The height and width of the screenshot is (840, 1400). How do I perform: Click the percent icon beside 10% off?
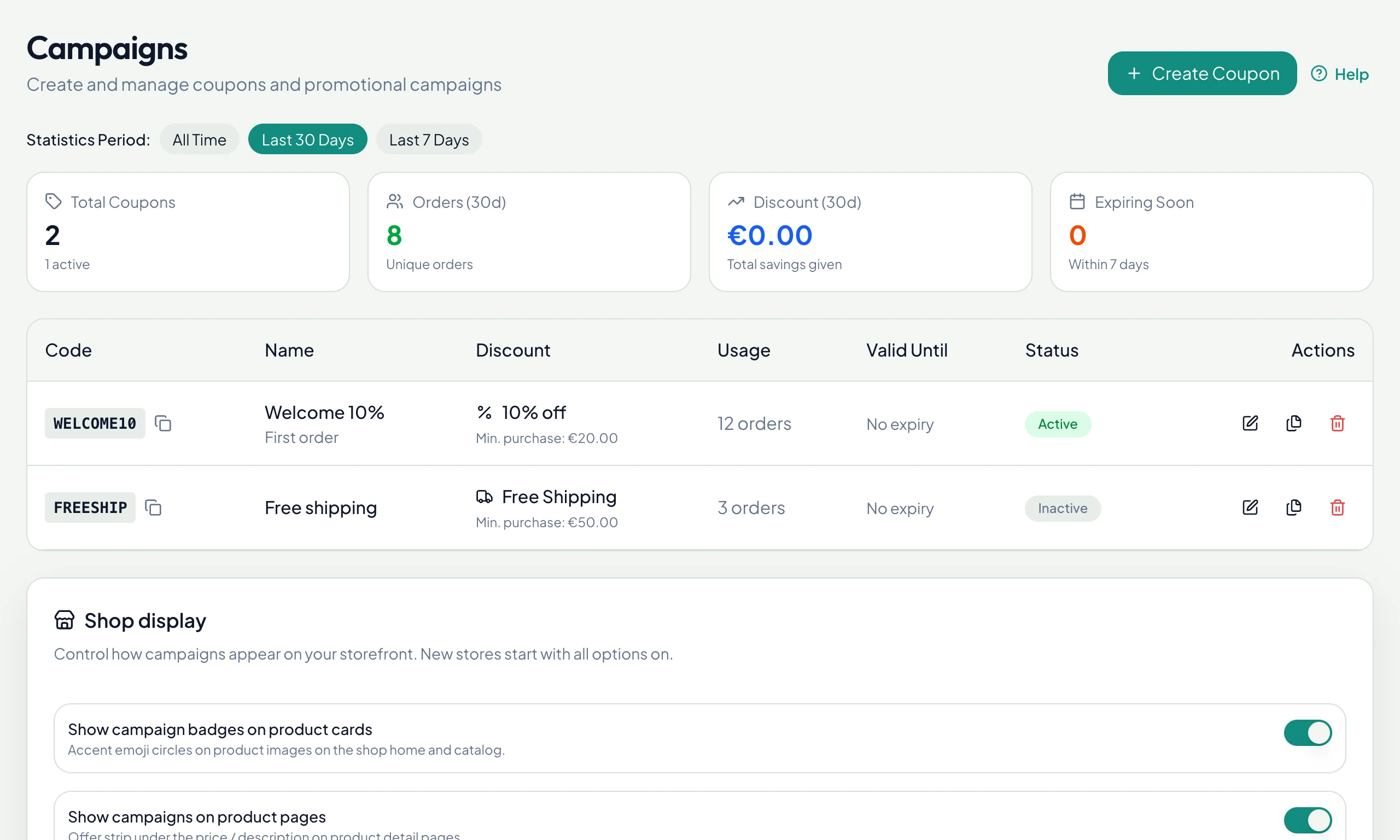point(485,413)
